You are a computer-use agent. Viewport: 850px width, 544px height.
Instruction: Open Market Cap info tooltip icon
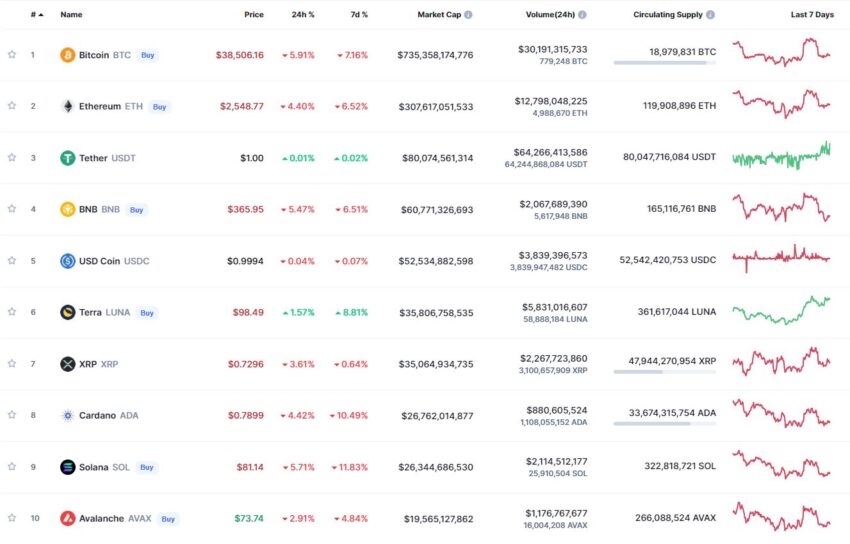point(468,15)
